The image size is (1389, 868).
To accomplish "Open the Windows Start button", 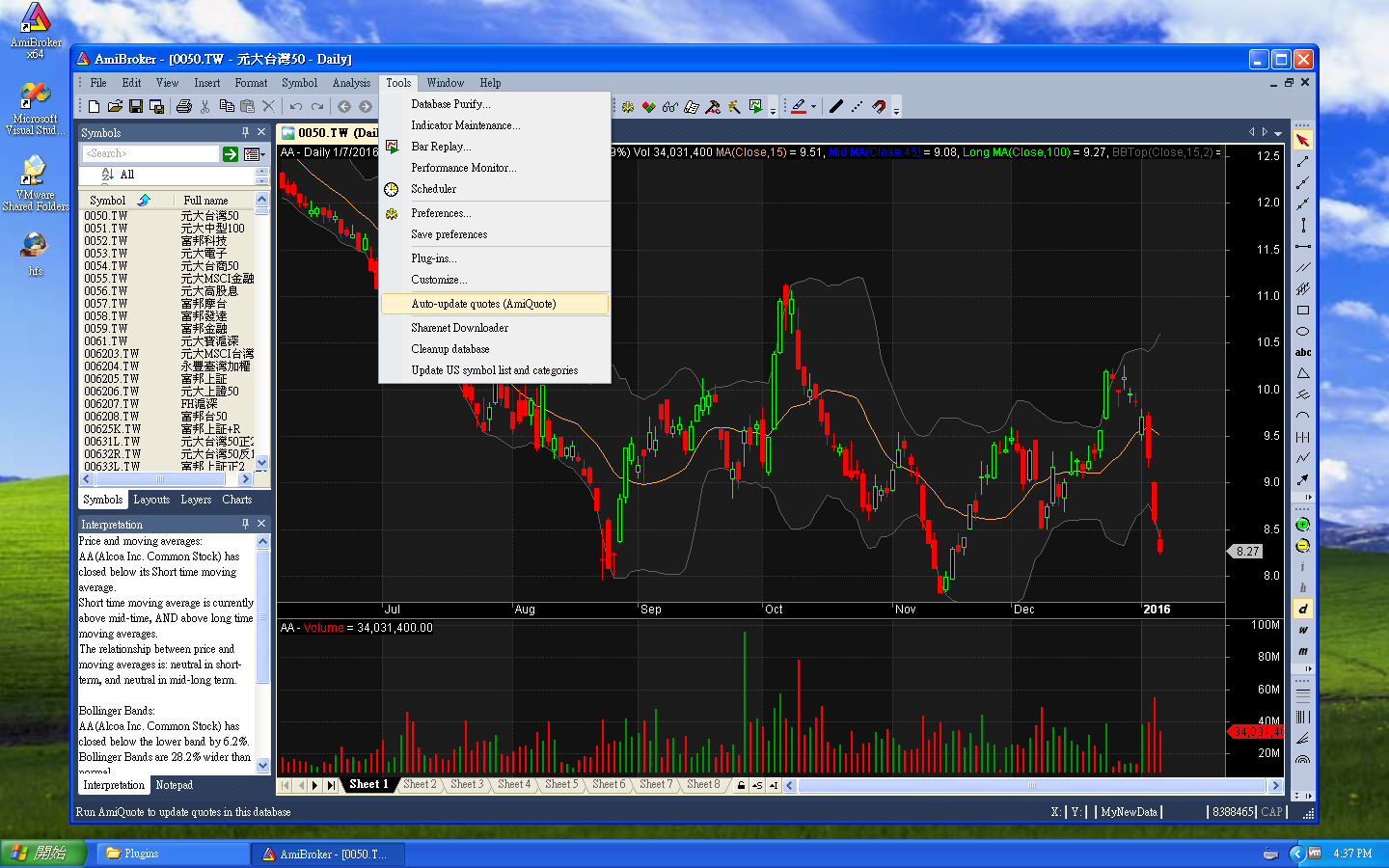I will 44,854.
